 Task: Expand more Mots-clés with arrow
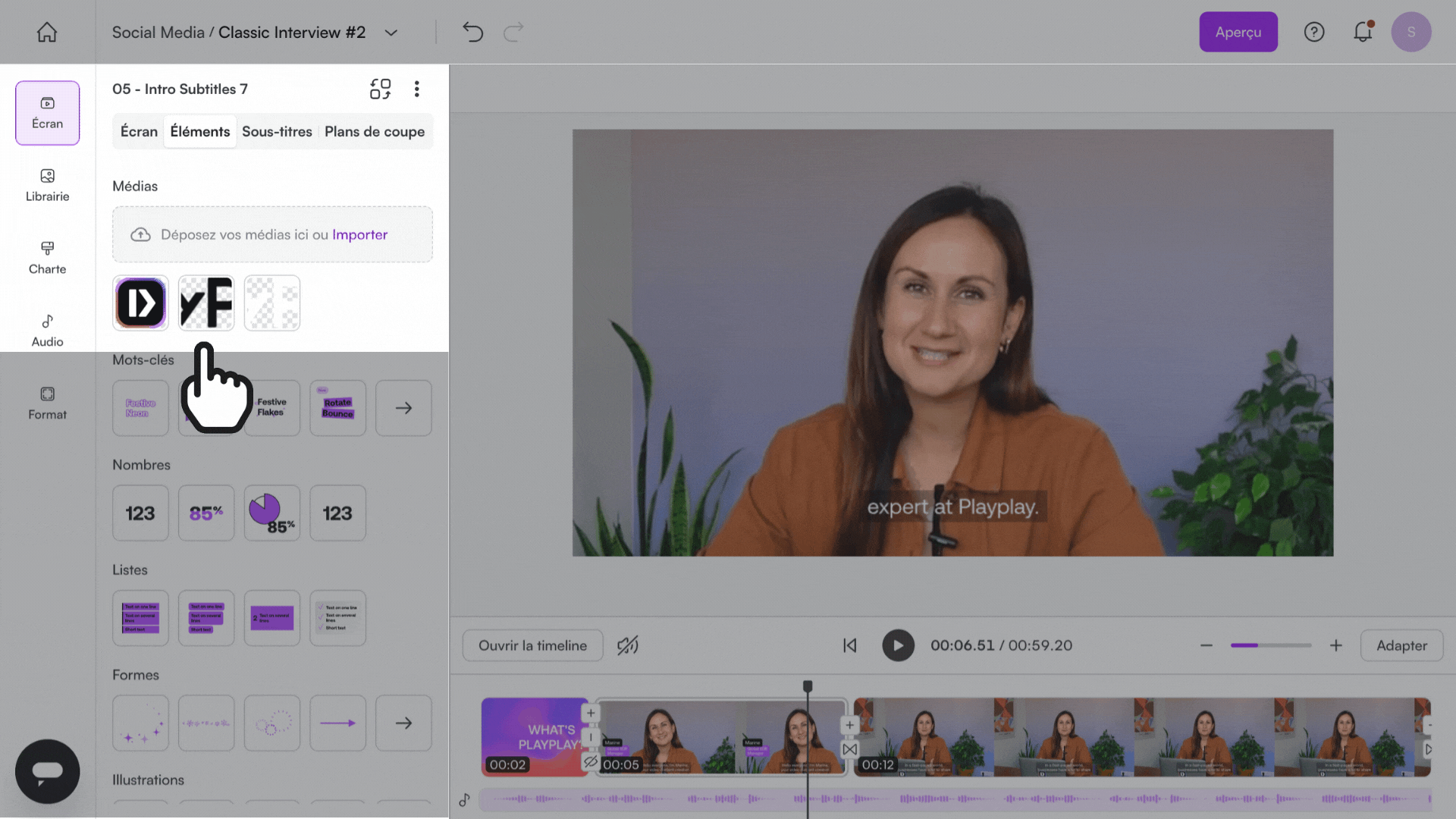403,408
